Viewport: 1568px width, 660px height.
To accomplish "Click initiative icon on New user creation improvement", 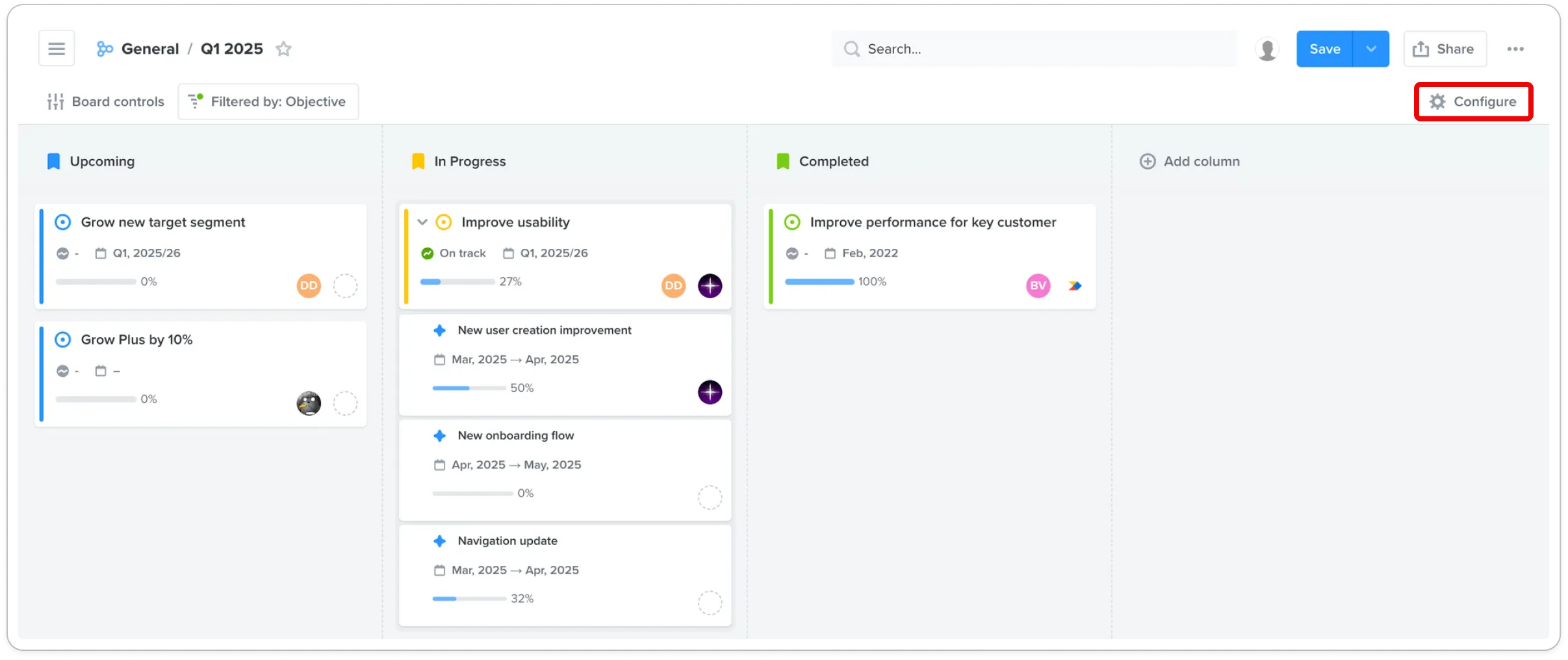I will point(440,331).
